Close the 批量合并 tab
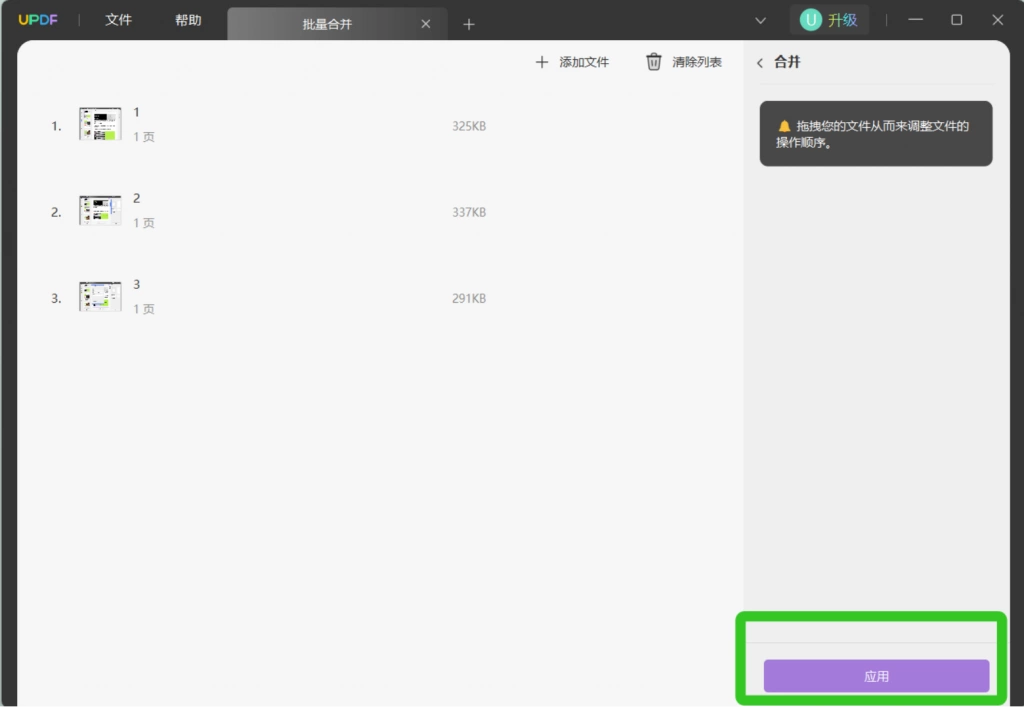Image resolution: width=1024 pixels, height=707 pixels. [426, 24]
